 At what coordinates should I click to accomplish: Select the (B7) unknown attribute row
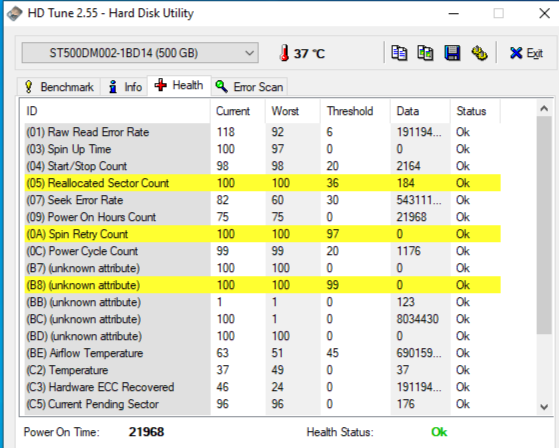(263, 268)
